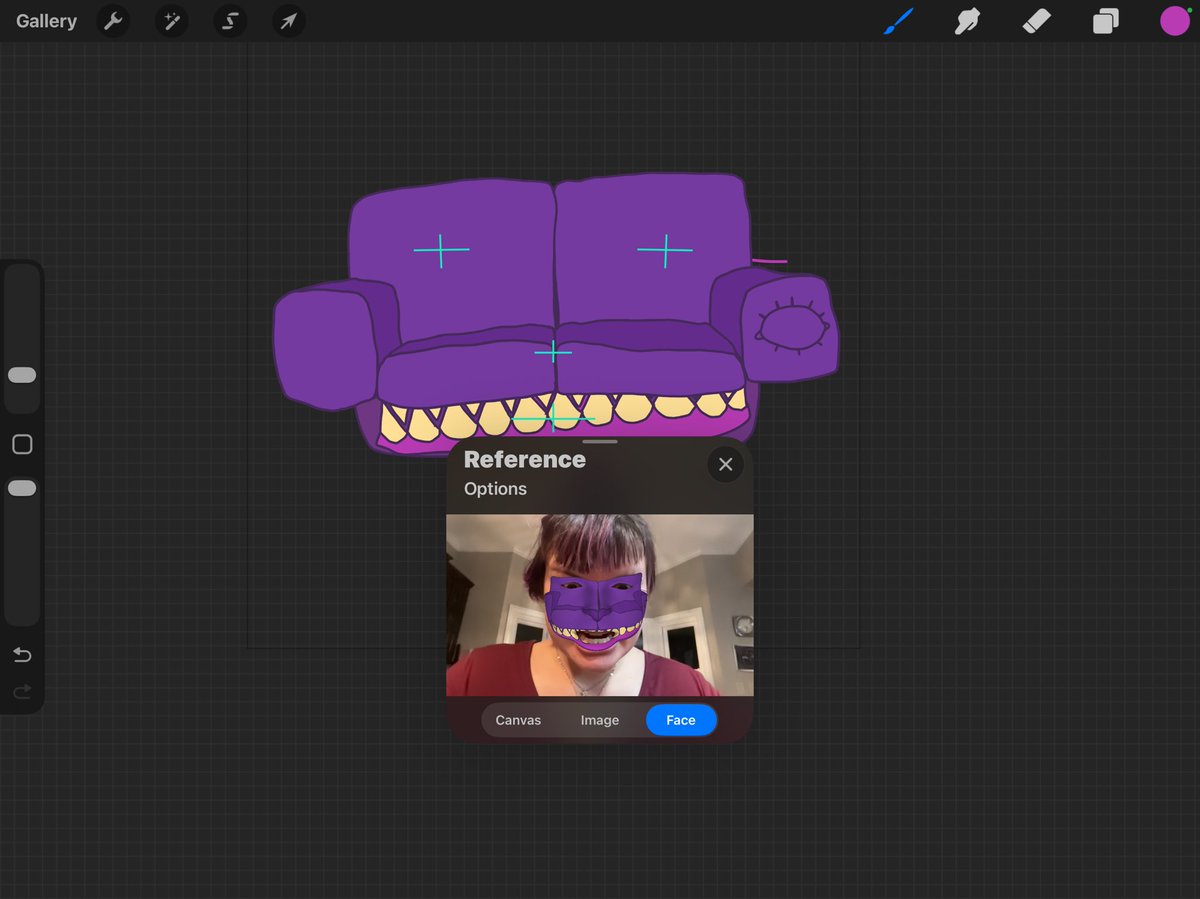The height and width of the screenshot is (899, 1200).
Task: Adjust the brush size slider
Action: [x=22, y=375]
